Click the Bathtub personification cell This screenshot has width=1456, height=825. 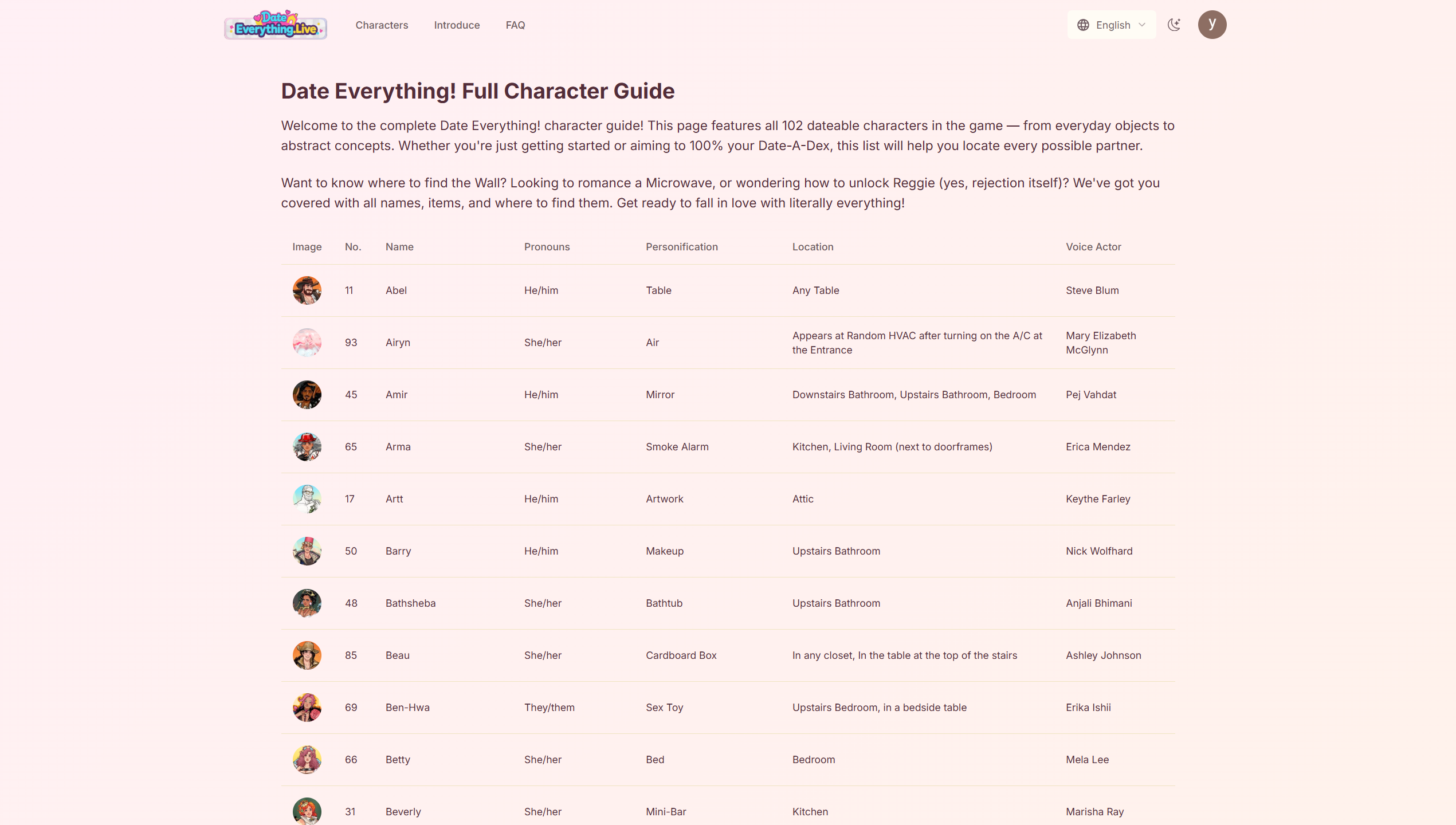tap(664, 603)
